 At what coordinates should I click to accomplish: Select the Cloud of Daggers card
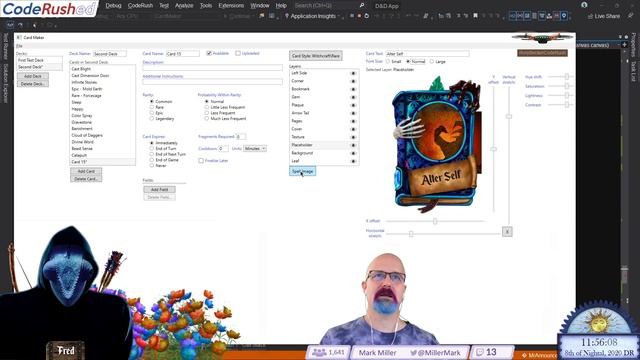(102, 135)
